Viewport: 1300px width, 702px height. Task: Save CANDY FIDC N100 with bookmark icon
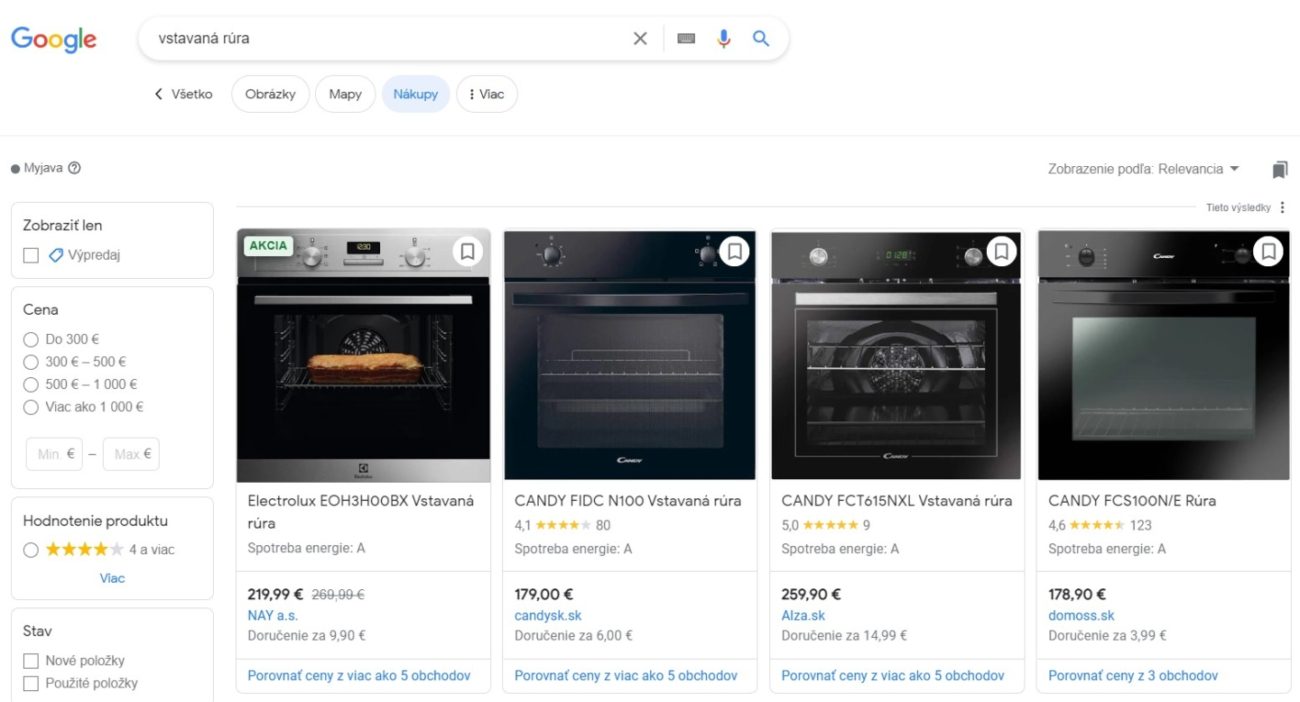[x=734, y=251]
